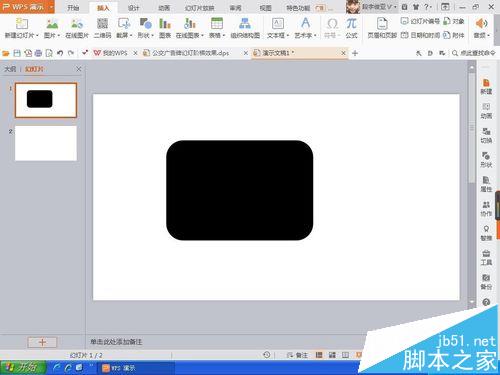
Task: Click the help question icon at sidebar bottom
Action: click(x=486, y=302)
